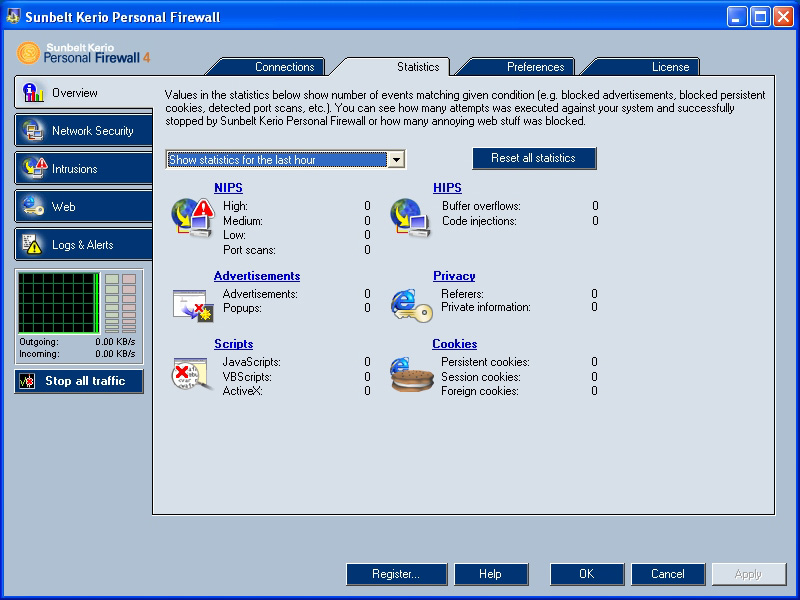Minimize the Sunbelt Kerio window
800x600 pixels.
(736, 17)
